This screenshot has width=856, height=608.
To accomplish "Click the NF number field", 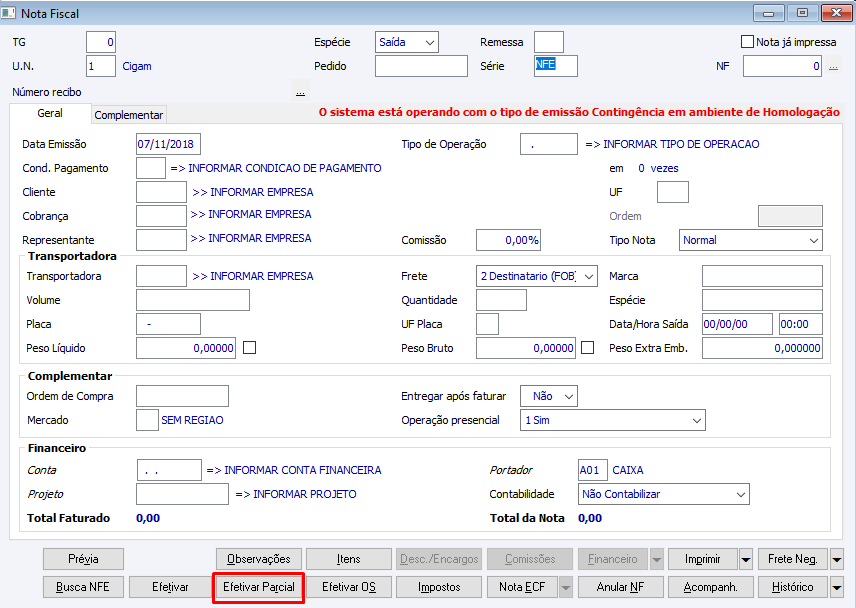I will [x=782, y=66].
